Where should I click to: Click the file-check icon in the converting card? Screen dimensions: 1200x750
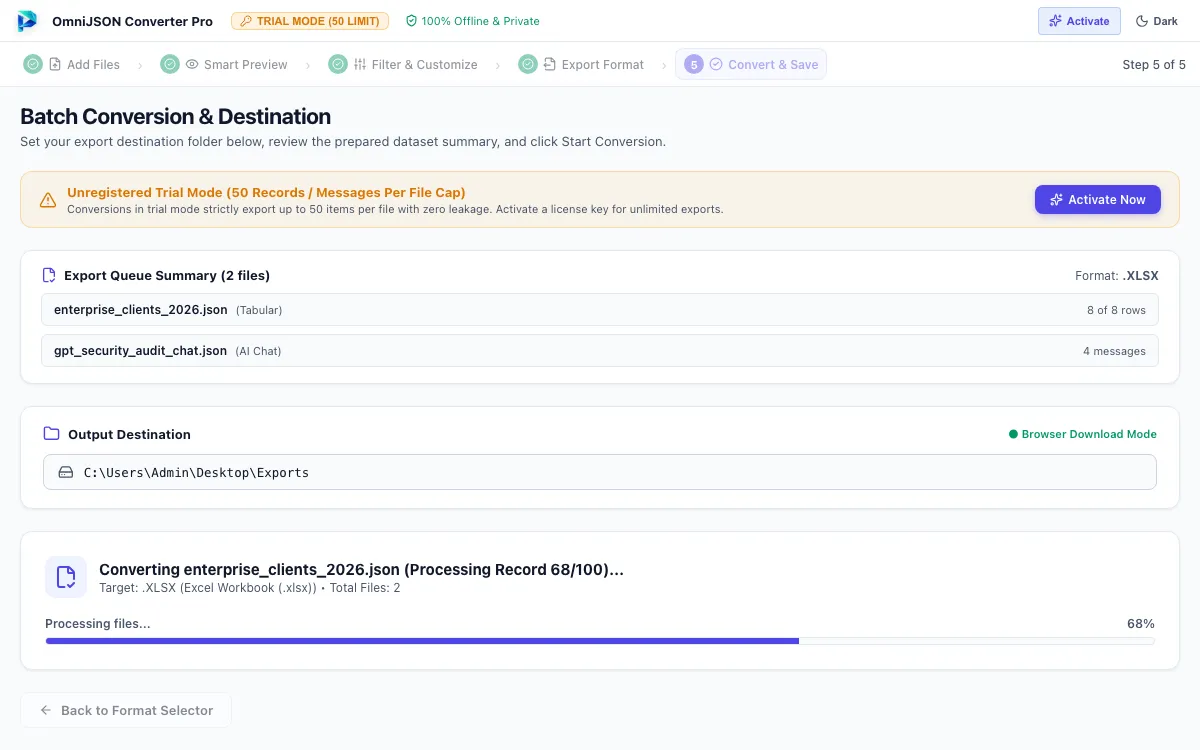pos(66,577)
